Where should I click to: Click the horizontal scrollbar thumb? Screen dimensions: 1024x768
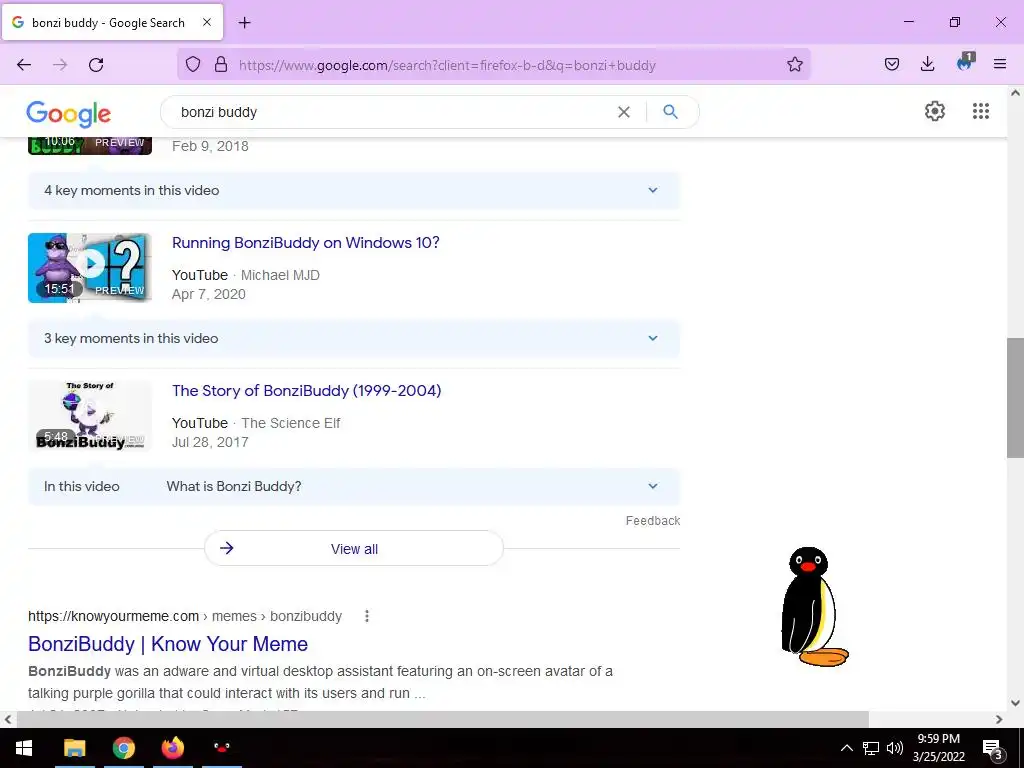442,719
